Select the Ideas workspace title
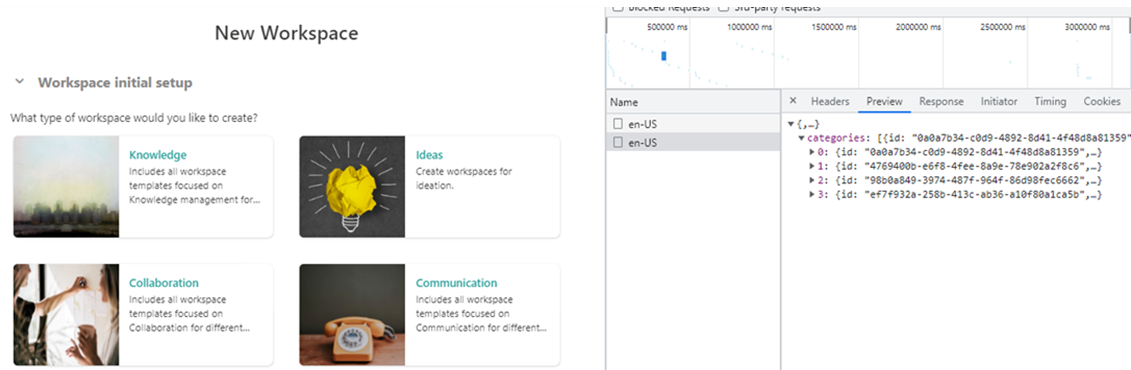Image resolution: width=1131 pixels, height=370 pixels. pos(429,154)
